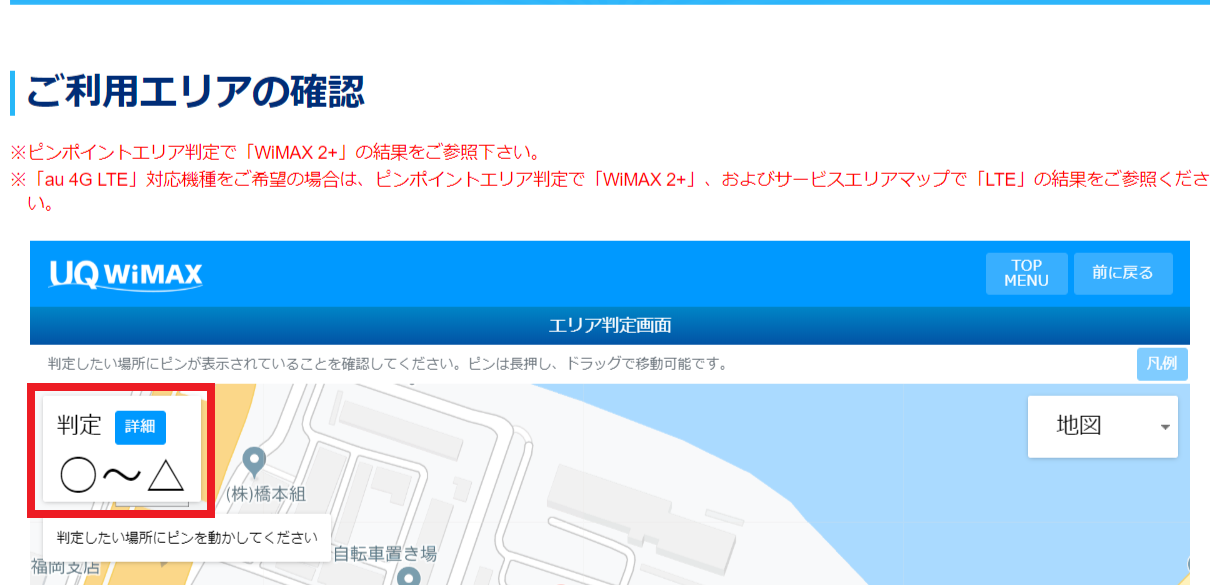Viewport: 1231px width, 585px height.
Task: Click the UQ WiMAX logo
Action: 125,274
